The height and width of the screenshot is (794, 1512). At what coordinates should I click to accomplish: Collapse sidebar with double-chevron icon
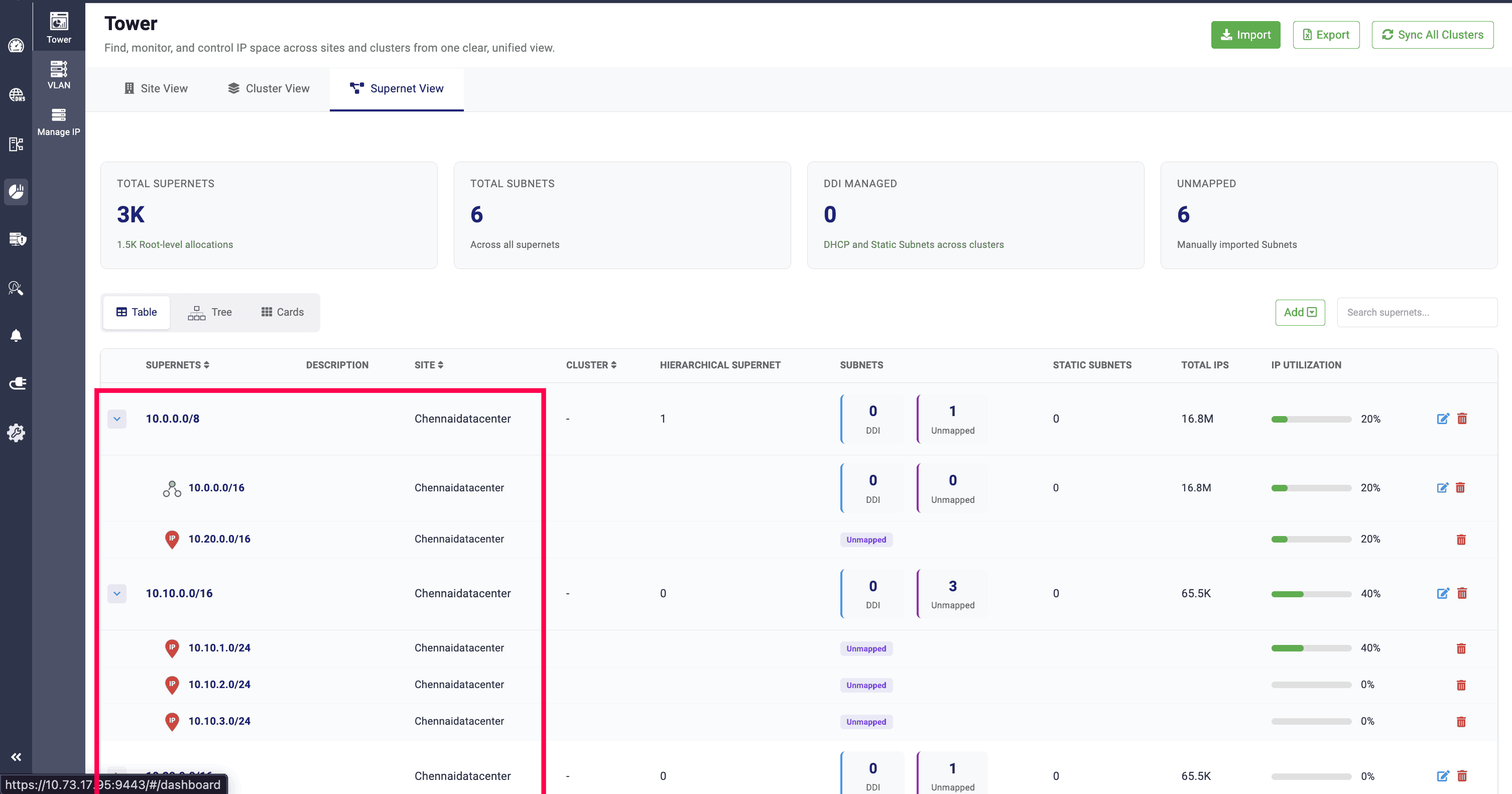pos(16,756)
